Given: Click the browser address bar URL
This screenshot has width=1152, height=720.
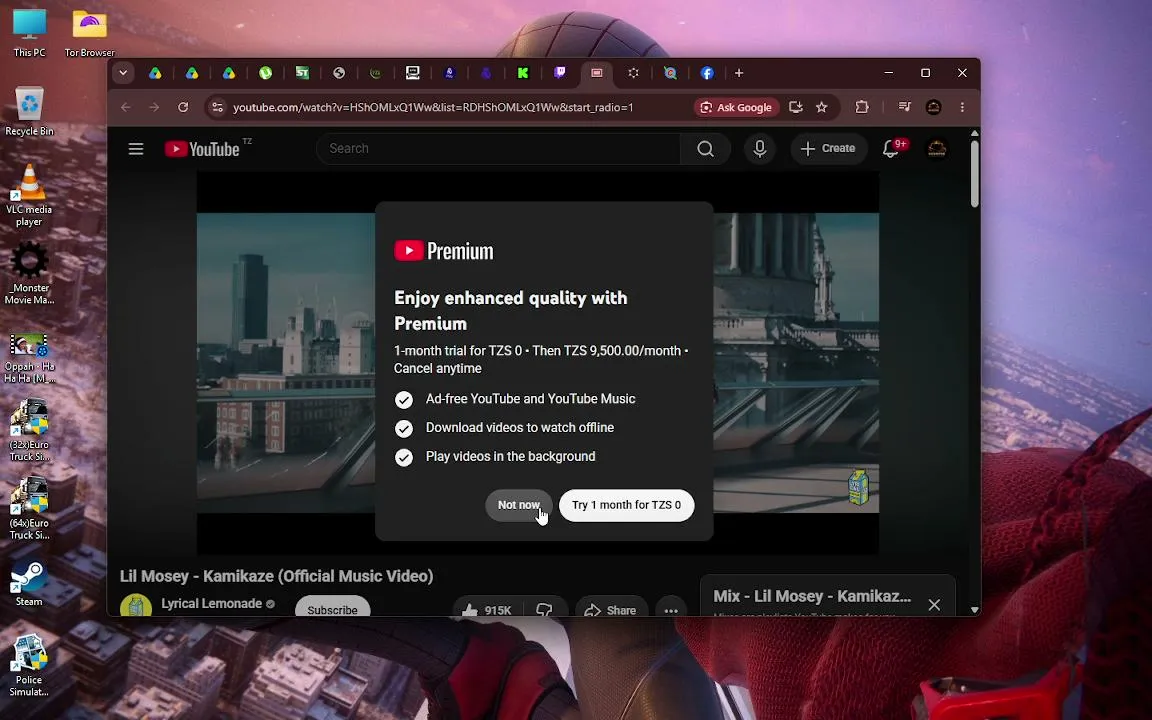Looking at the screenshot, I should pyautogui.click(x=433, y=107).
